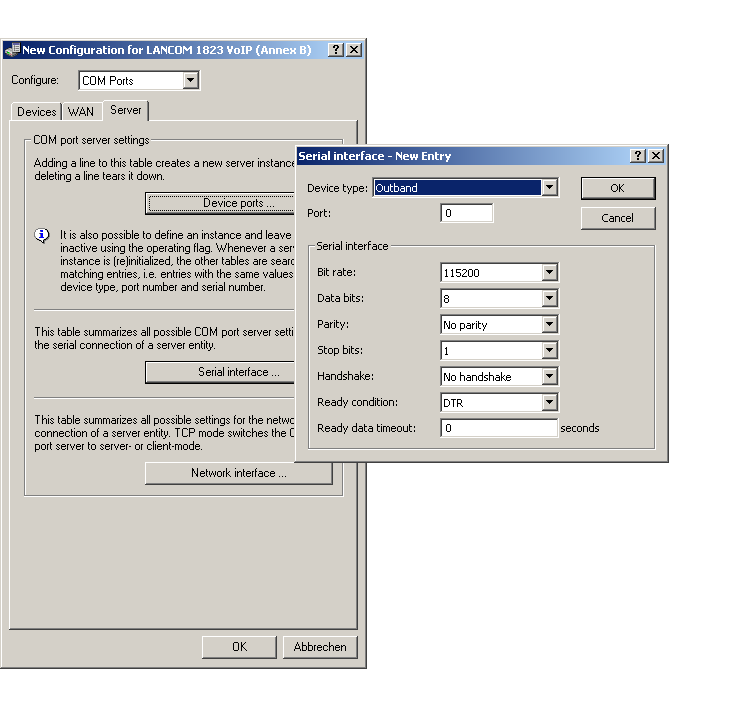756x707 pixels.
Task: Open the Data bits dropdown
Action: coord(549,299)
